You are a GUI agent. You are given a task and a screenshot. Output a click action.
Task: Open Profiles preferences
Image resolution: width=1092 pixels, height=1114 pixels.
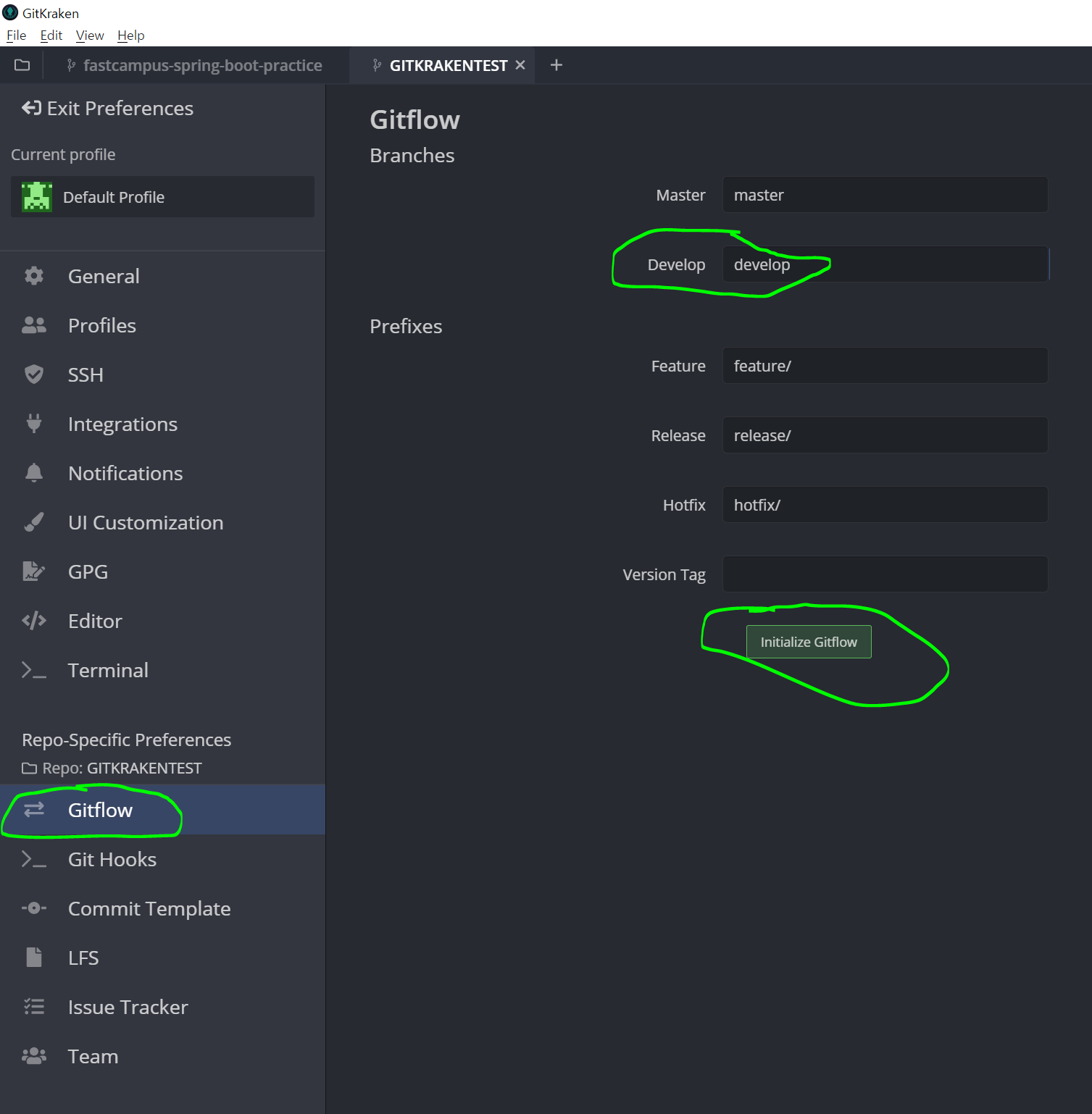(162, 325)
